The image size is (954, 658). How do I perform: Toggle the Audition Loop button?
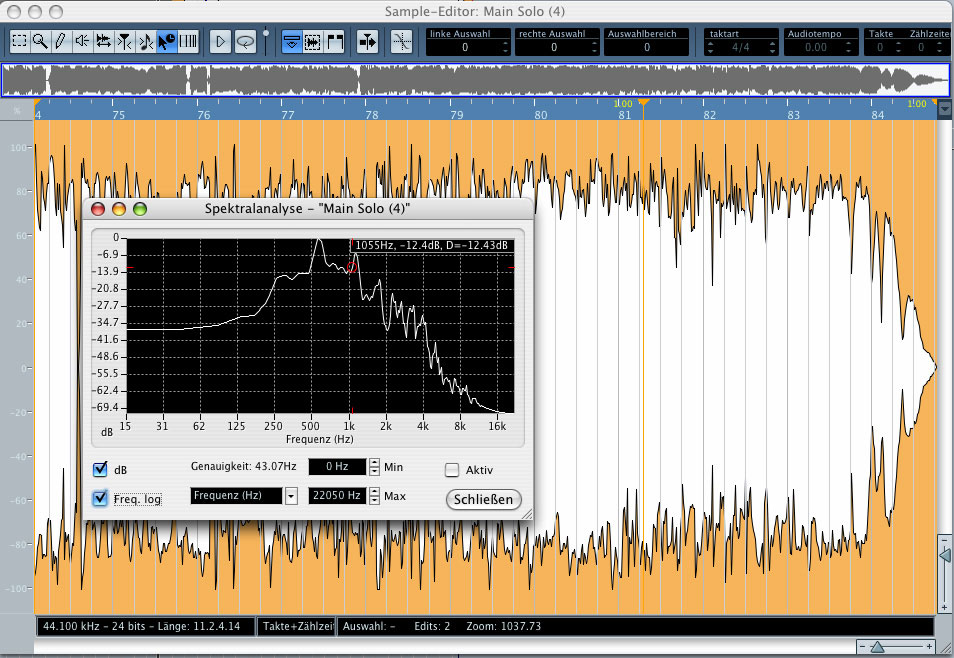(x=244, y=41)
